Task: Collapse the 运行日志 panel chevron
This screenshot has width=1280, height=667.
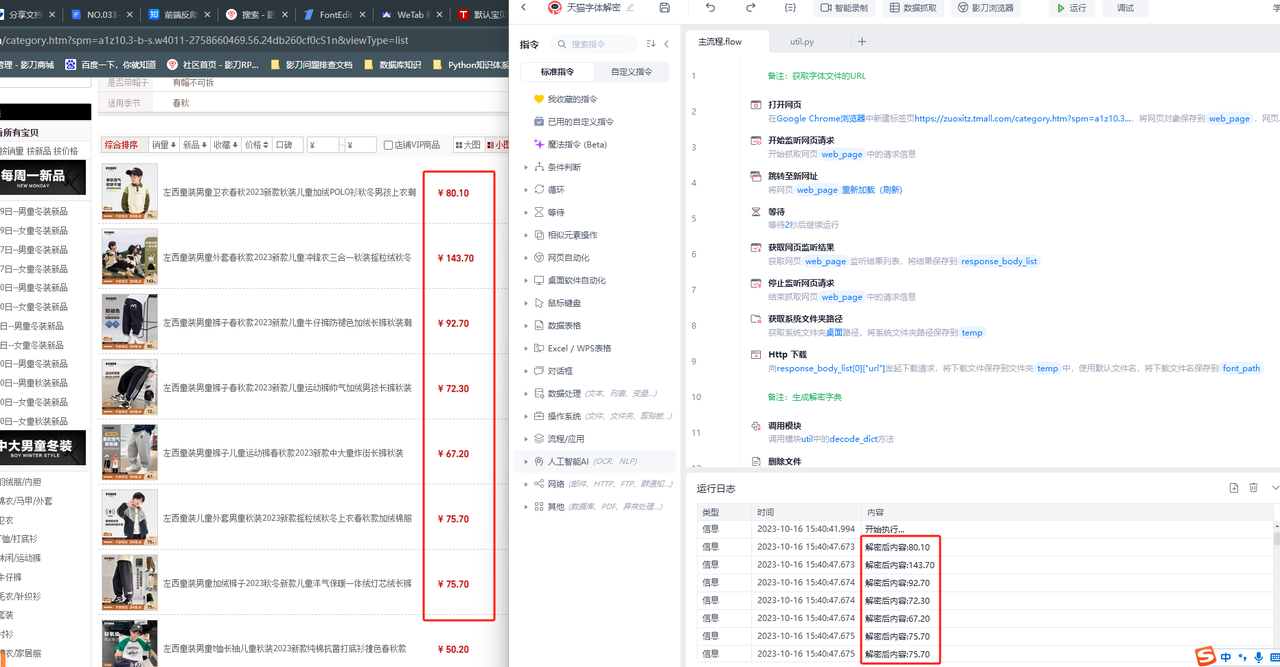Action: [x=1274, y=488]
